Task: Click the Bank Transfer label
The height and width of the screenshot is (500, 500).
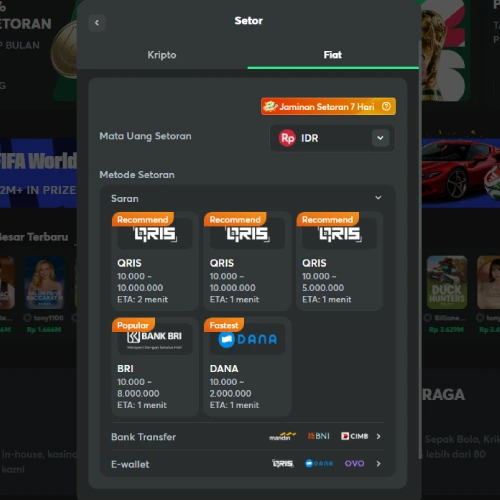Action: point(143,437)
